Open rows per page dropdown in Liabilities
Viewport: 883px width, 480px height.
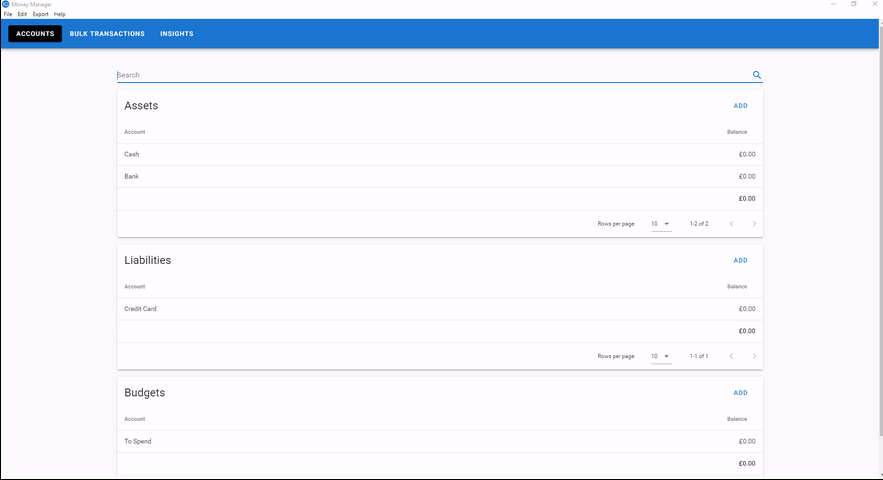pyautogui.click(x=661, y=357)
